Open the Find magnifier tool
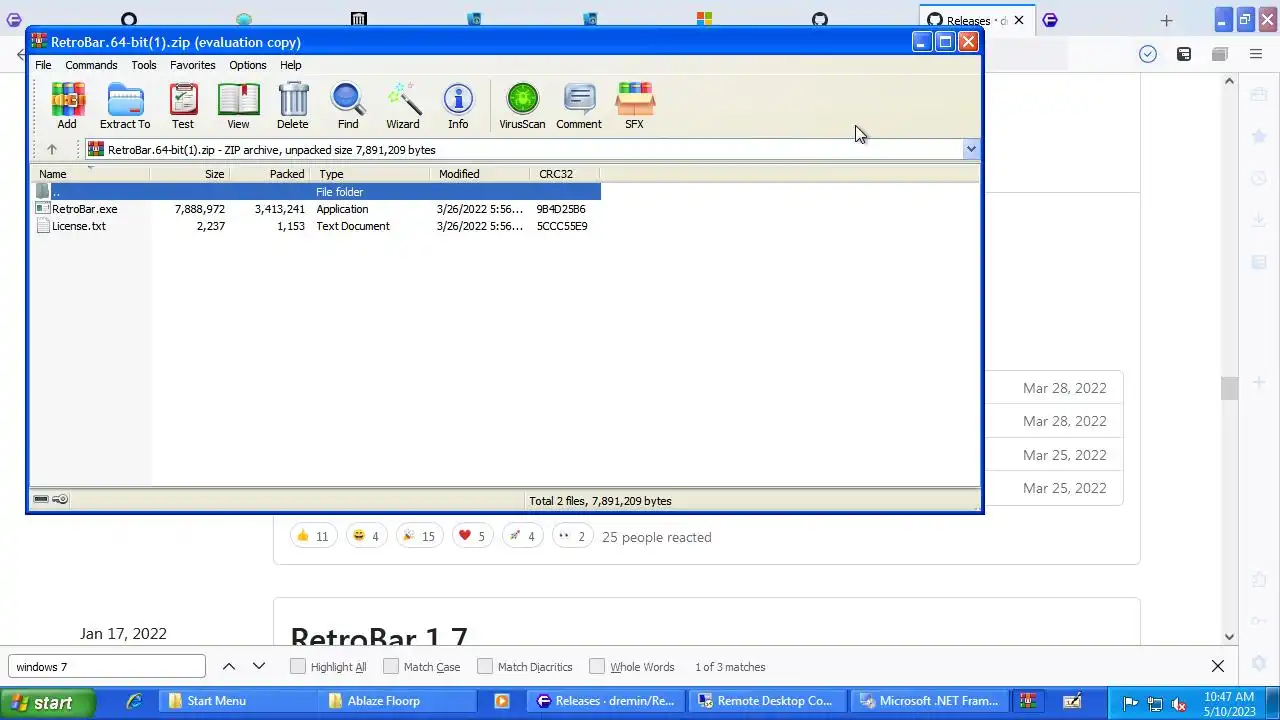 coord(348,106)
